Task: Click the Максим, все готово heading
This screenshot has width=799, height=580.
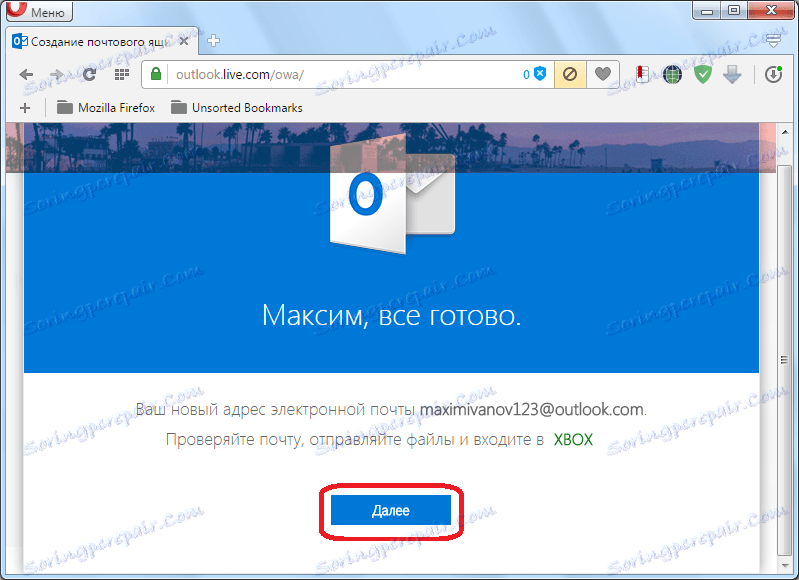Action: click(391, 315)
